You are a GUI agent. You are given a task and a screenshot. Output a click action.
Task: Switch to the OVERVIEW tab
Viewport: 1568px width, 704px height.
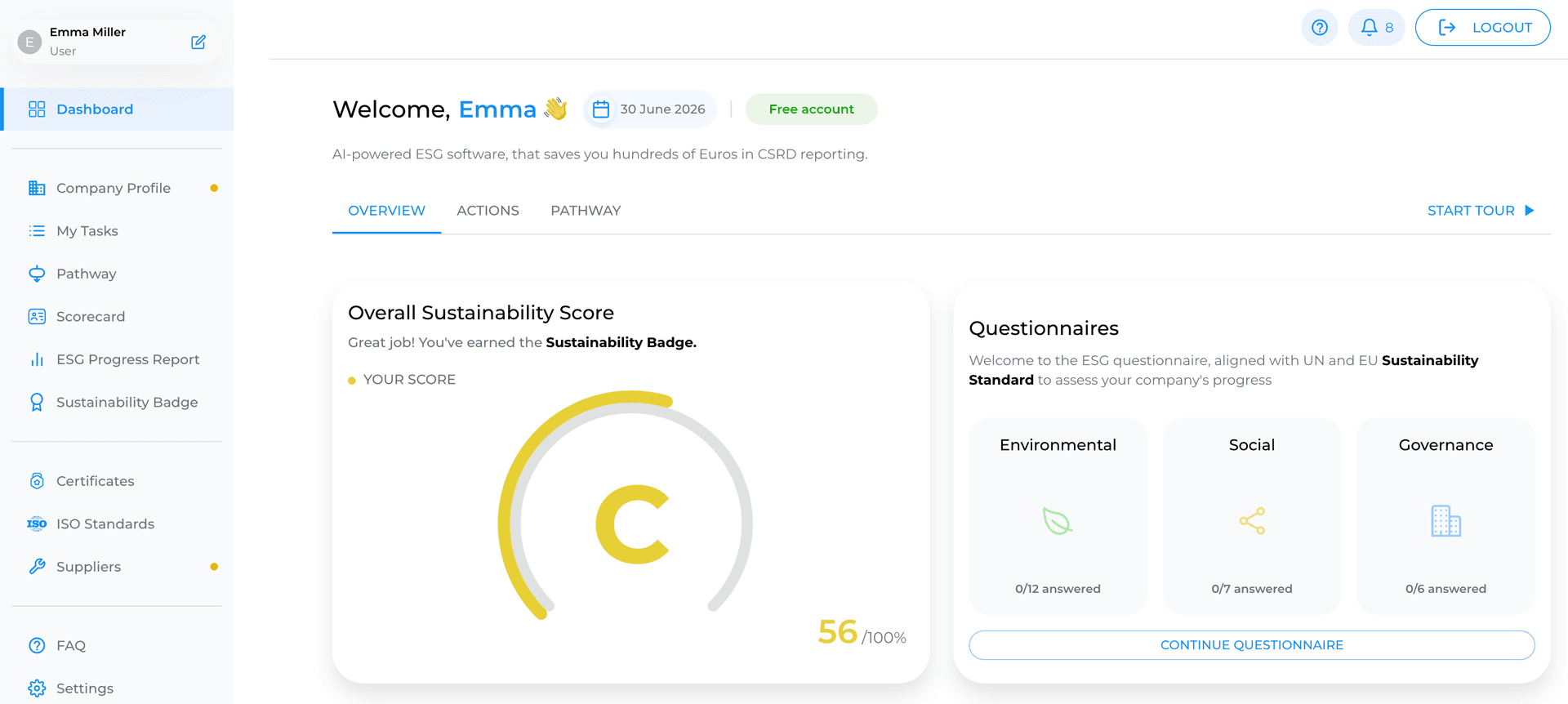click(x=386, y=211)
